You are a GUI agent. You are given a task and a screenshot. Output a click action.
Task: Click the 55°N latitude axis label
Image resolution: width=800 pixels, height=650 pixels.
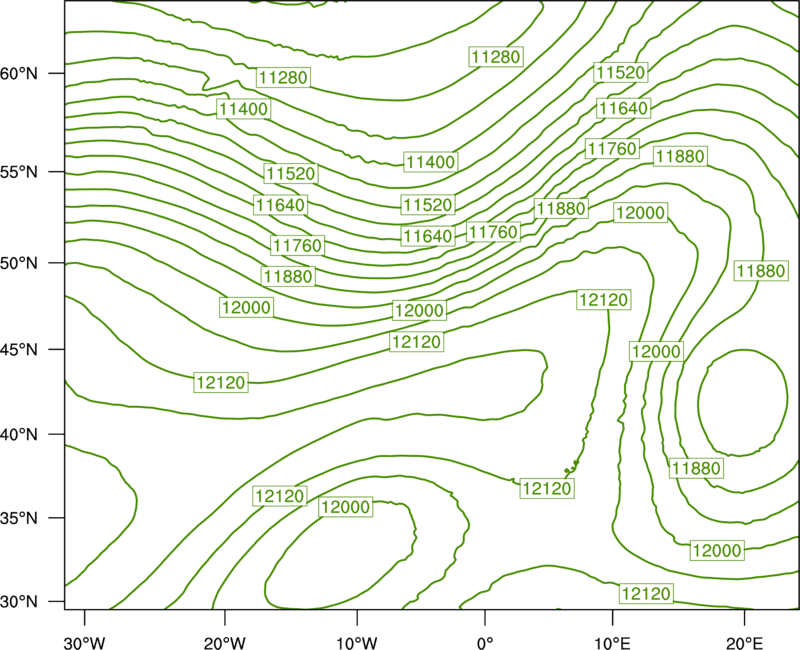pos(19,172)
